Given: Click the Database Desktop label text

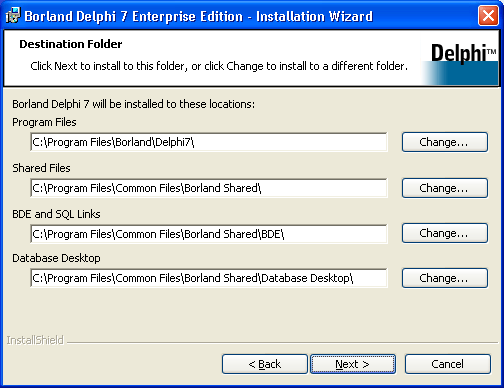Looking at the screenshot, I should pyautogui.click(x=56, y=258).
